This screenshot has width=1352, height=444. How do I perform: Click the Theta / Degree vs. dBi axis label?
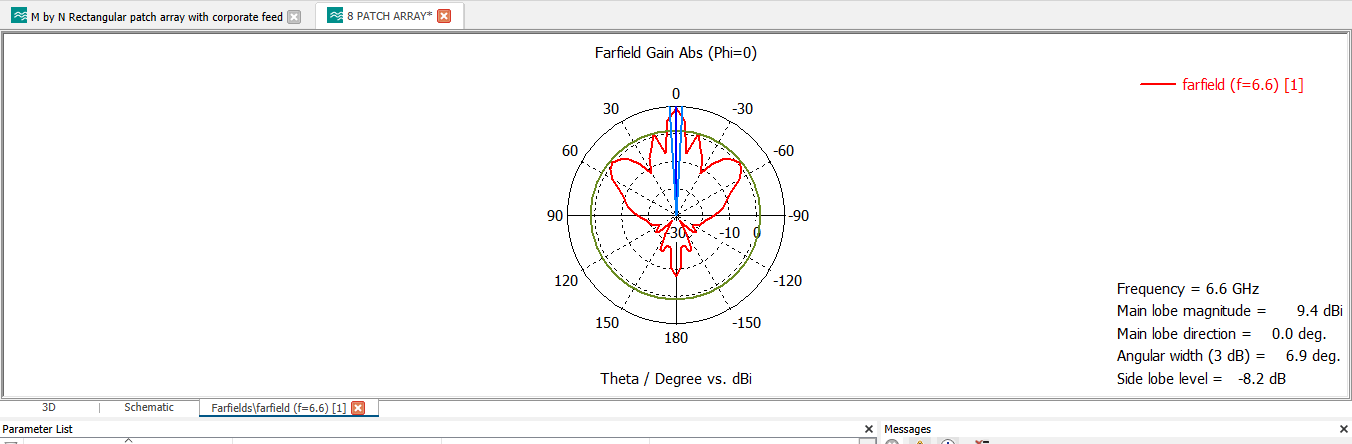(x=675, y=378)
